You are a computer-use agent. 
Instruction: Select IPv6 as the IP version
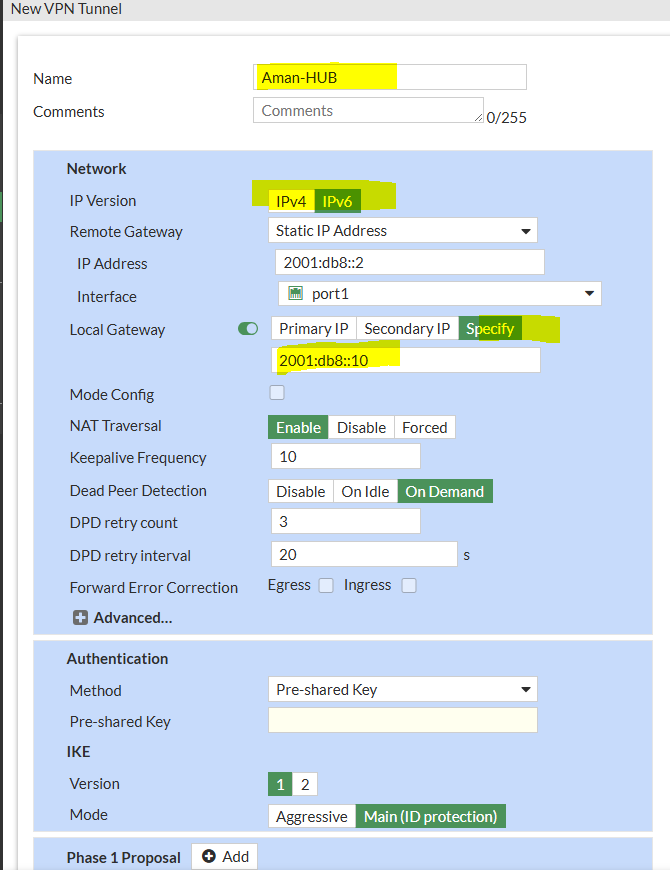337,201
